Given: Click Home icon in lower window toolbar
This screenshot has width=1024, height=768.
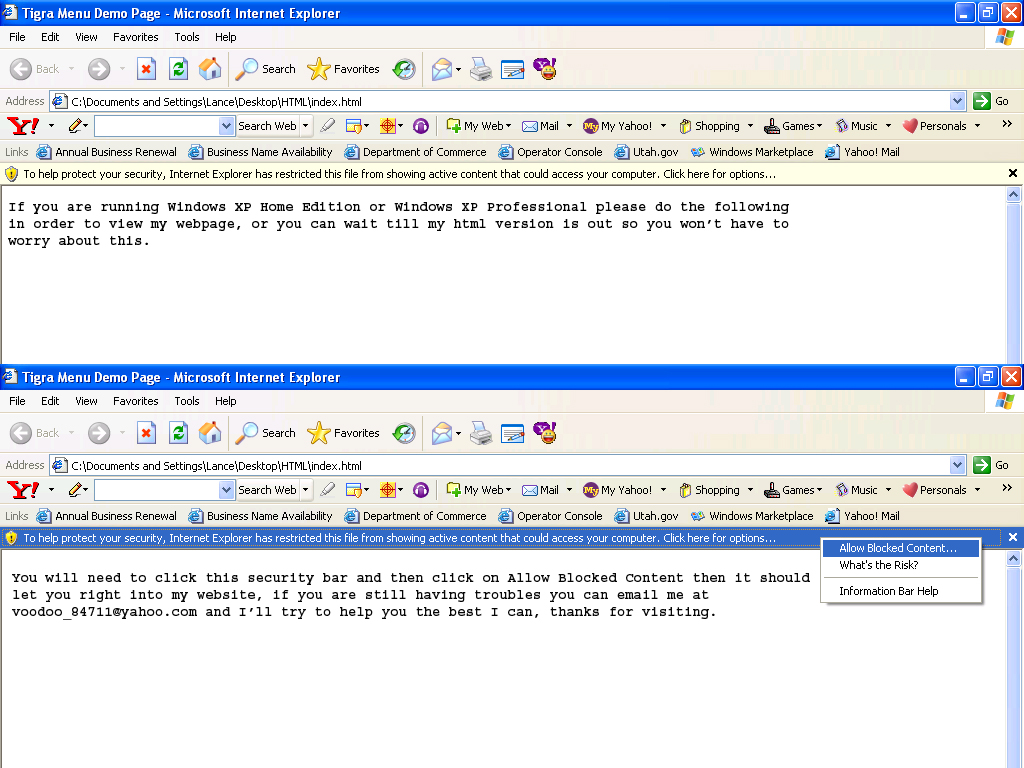Looking at the screenshot, I should coord(210,432).
